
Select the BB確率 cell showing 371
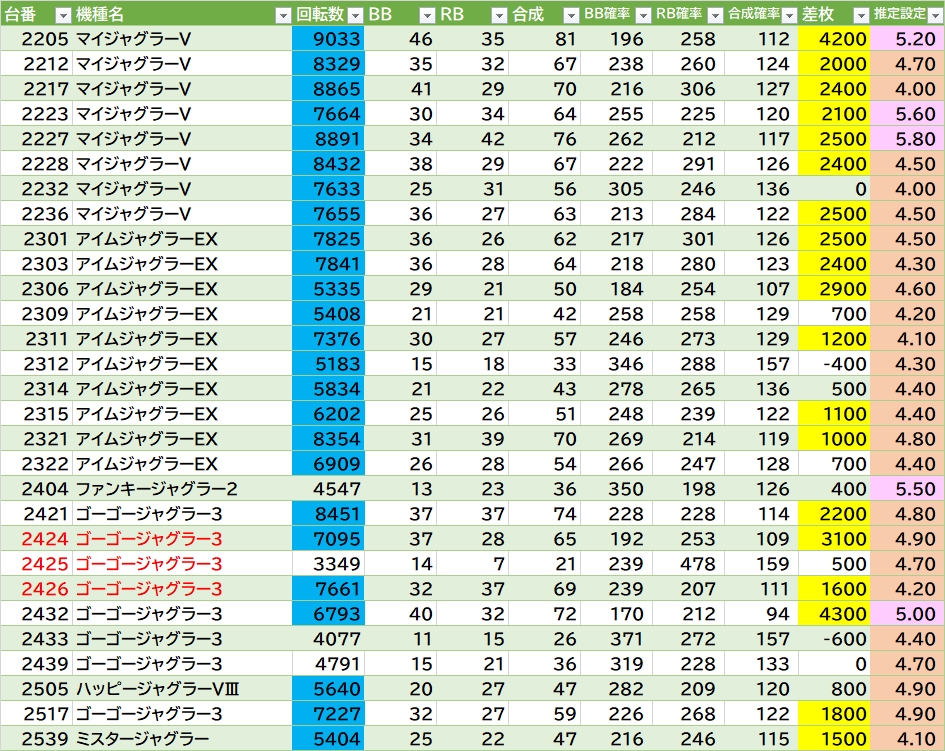617,639
